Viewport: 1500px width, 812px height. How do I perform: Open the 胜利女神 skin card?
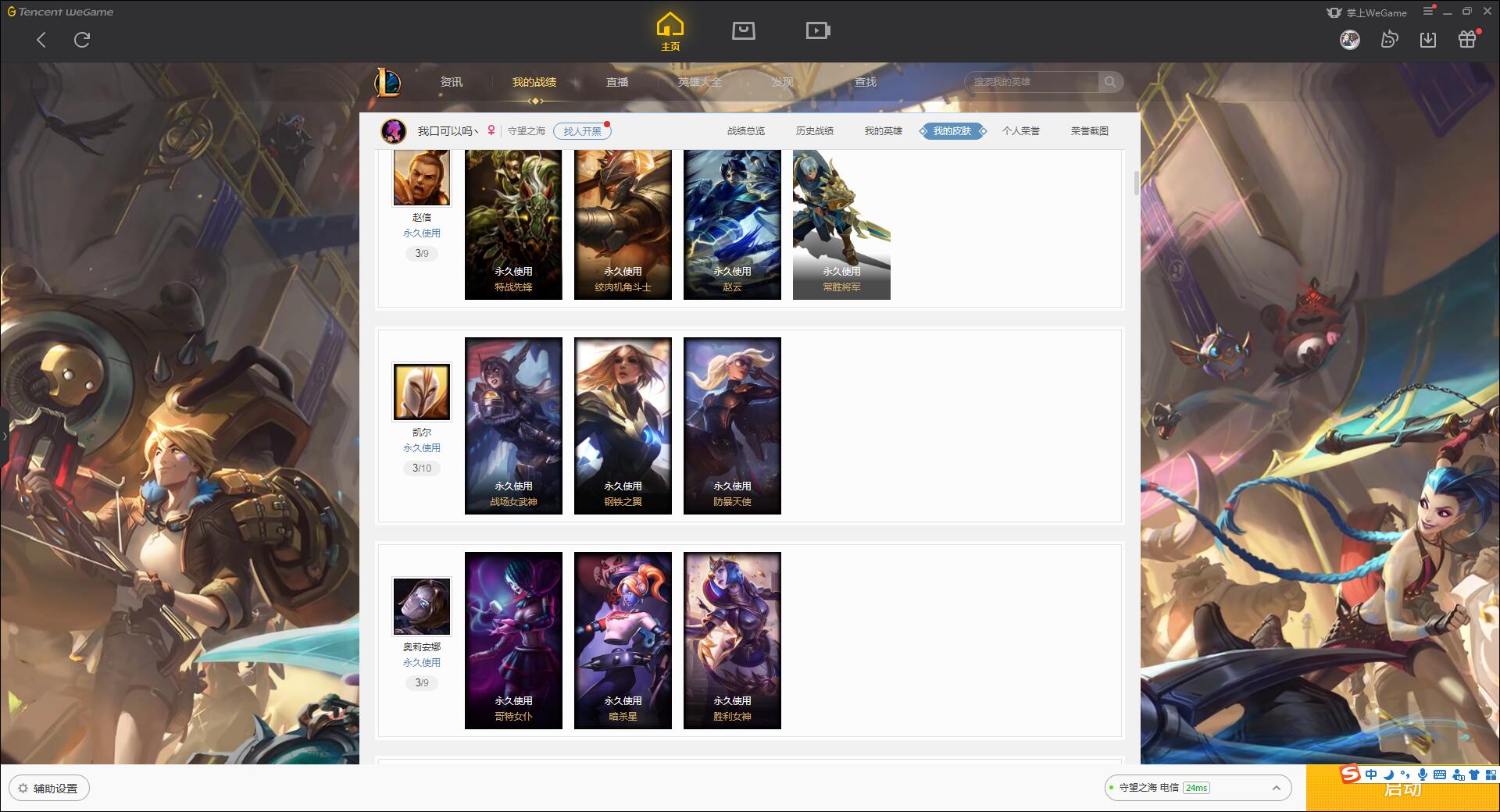[x=732, y=640]
